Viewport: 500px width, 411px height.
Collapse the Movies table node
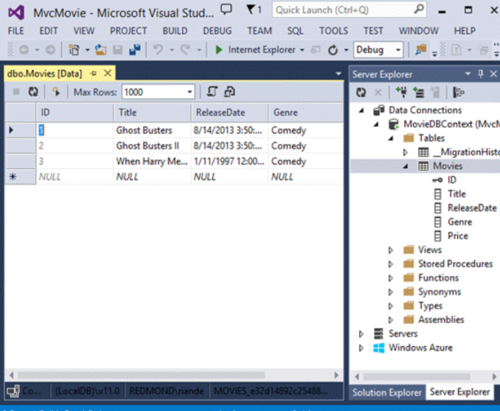pos(406,166)
